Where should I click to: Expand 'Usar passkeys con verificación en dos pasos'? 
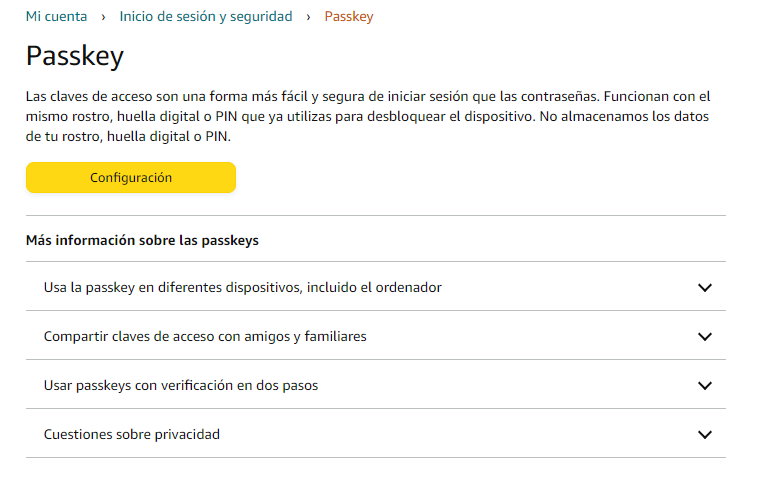pyautogui.click(x=181, y=385)
